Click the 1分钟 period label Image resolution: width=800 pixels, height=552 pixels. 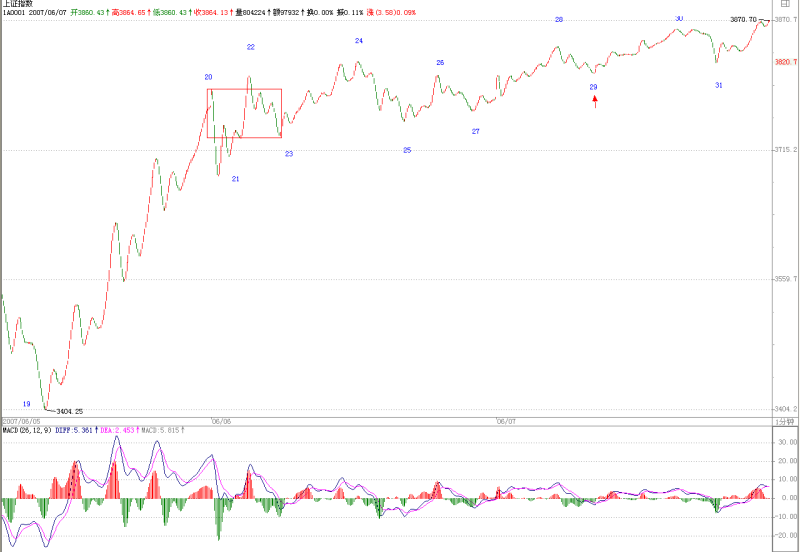pyautogui.click(x=784, y=422)
